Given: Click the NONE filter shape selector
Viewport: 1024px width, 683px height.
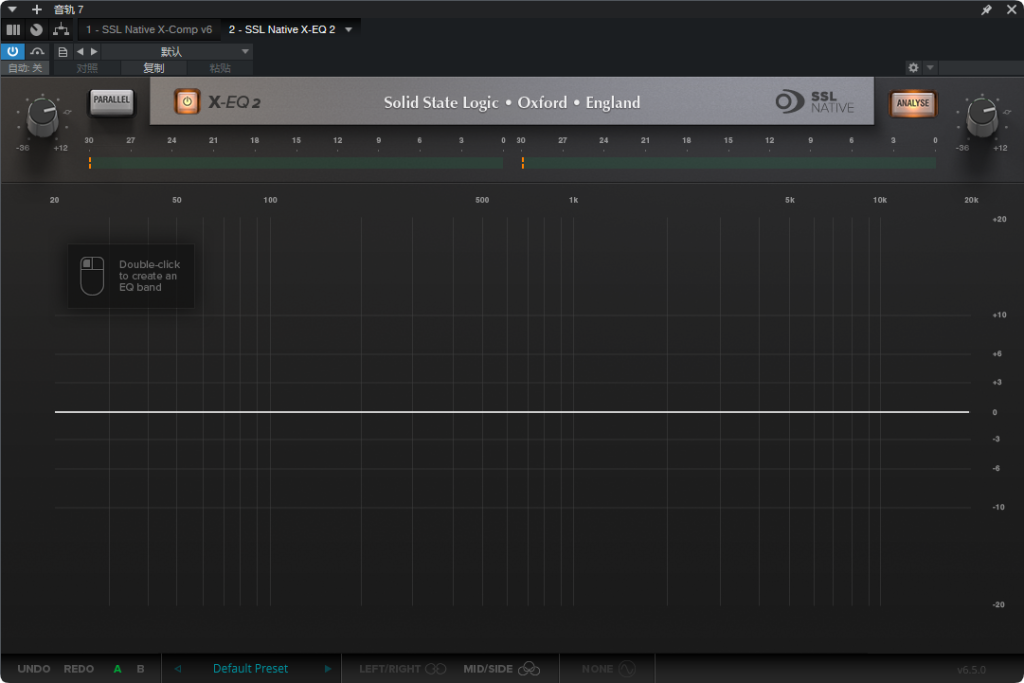Looking at the screenshot, I should pos(608,669).
